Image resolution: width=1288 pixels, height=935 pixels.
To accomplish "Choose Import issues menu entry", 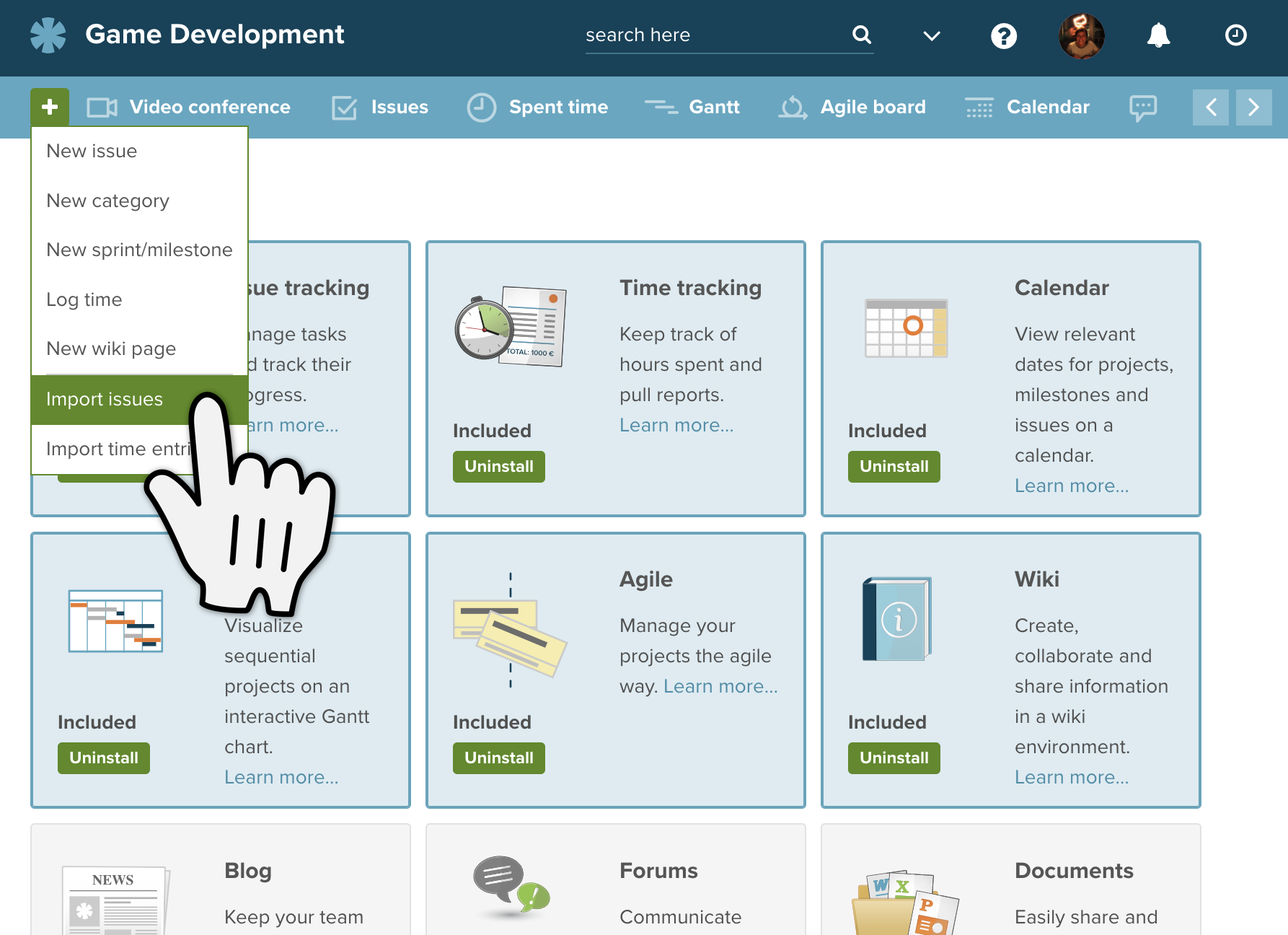I will pos(140,400).
